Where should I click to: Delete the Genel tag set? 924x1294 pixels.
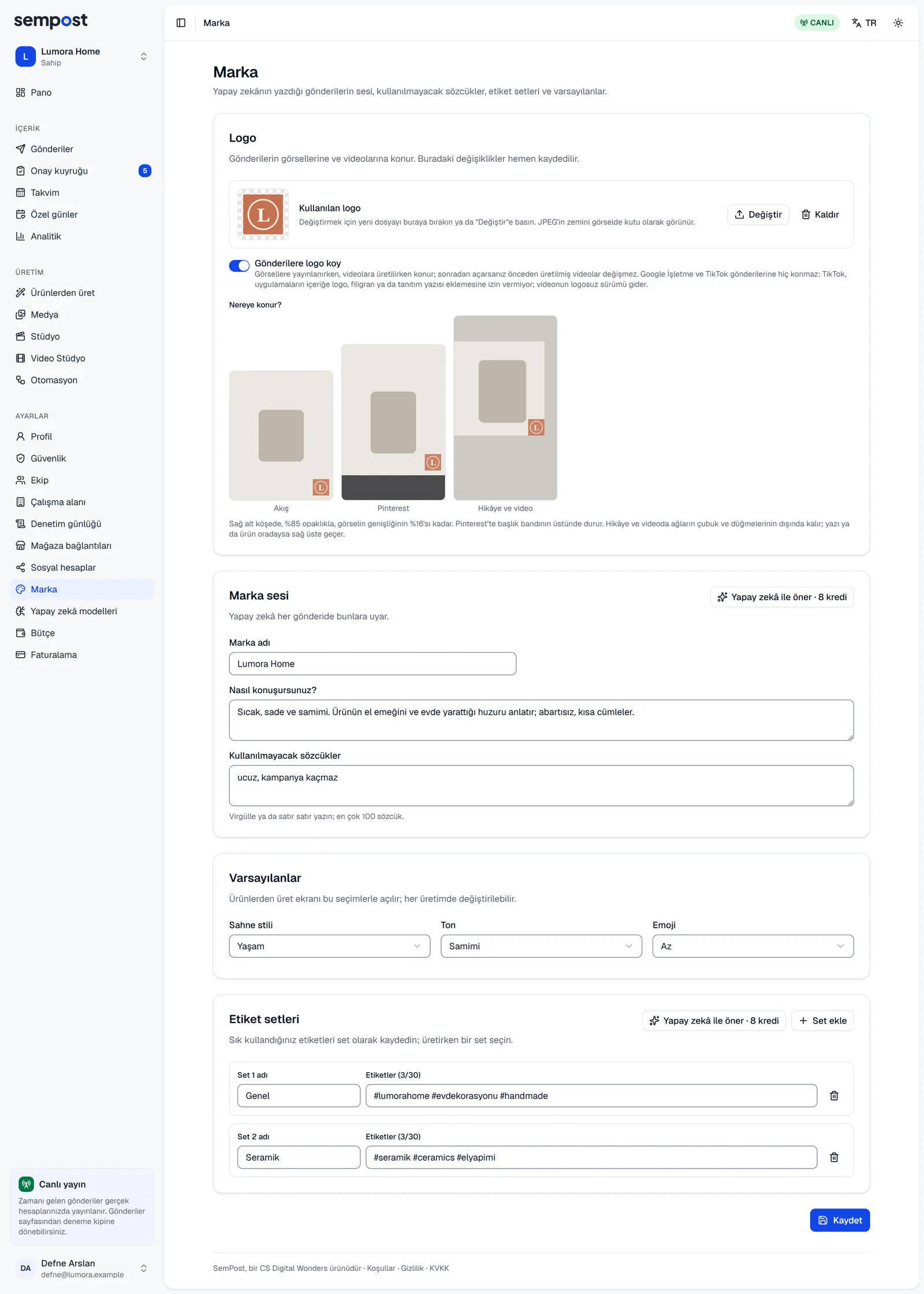[x=834, y=1095]
